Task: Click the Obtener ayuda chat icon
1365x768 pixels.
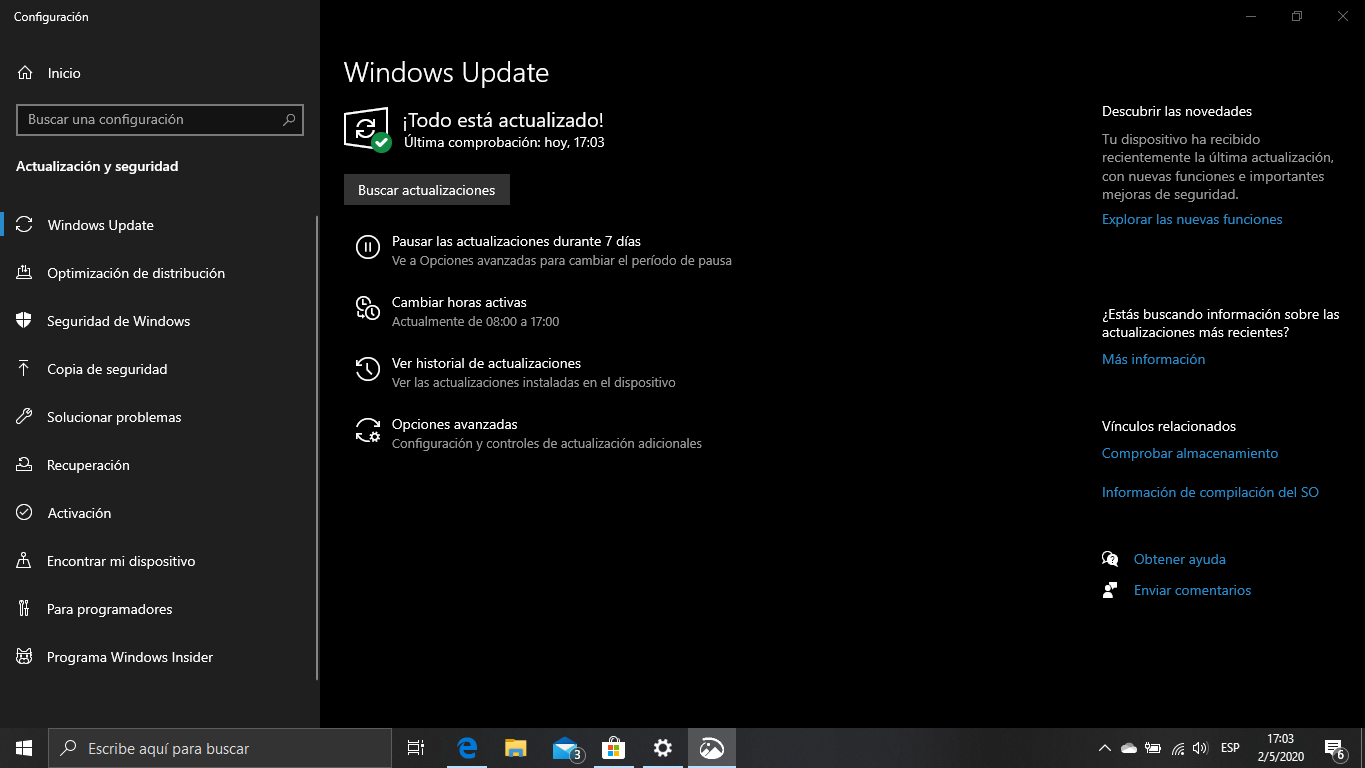Action: pos(1110,559)
